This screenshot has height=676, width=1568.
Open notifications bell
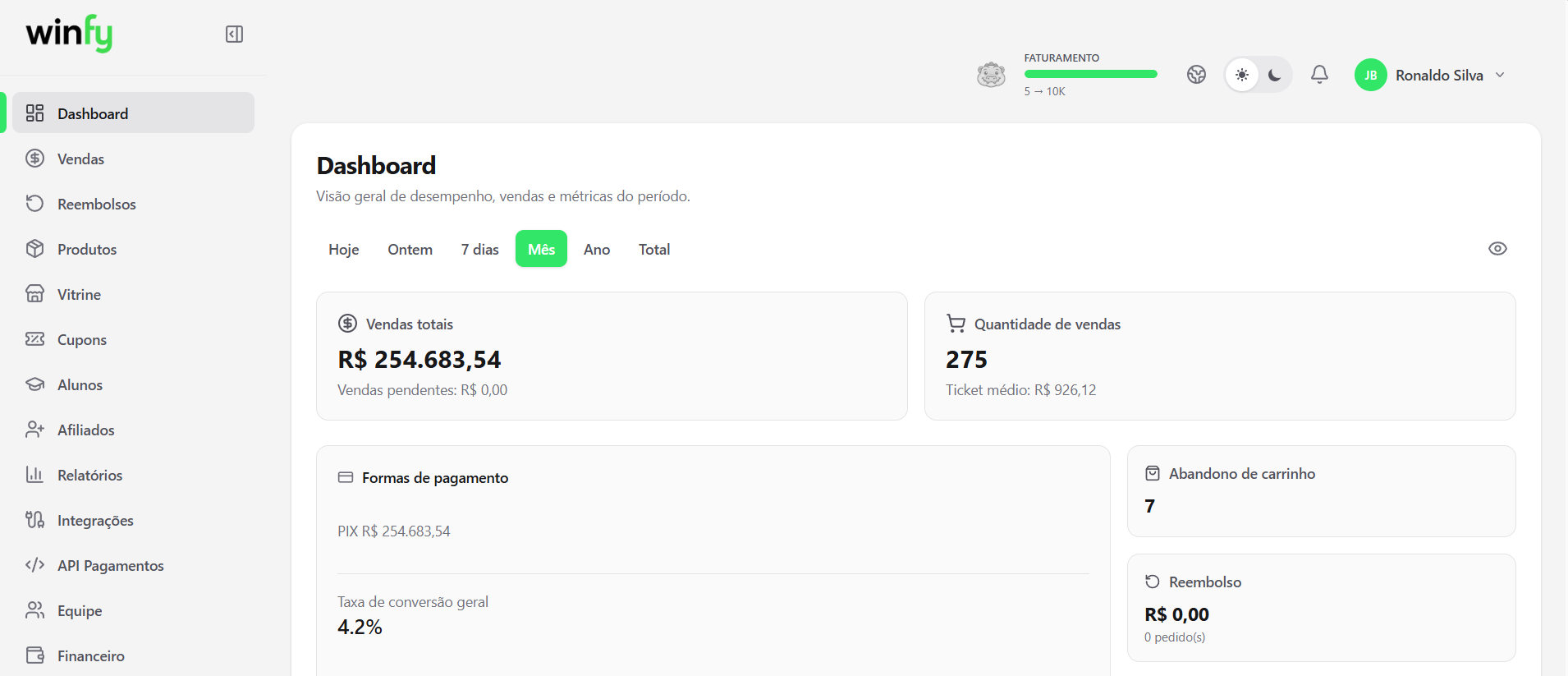(x=1319, y=75)
